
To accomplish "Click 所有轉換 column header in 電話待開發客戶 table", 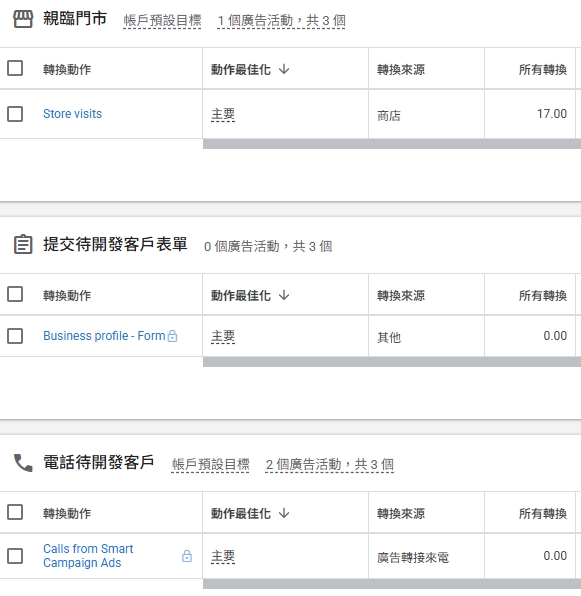I will pyautogui.click(x=543, y=514).
